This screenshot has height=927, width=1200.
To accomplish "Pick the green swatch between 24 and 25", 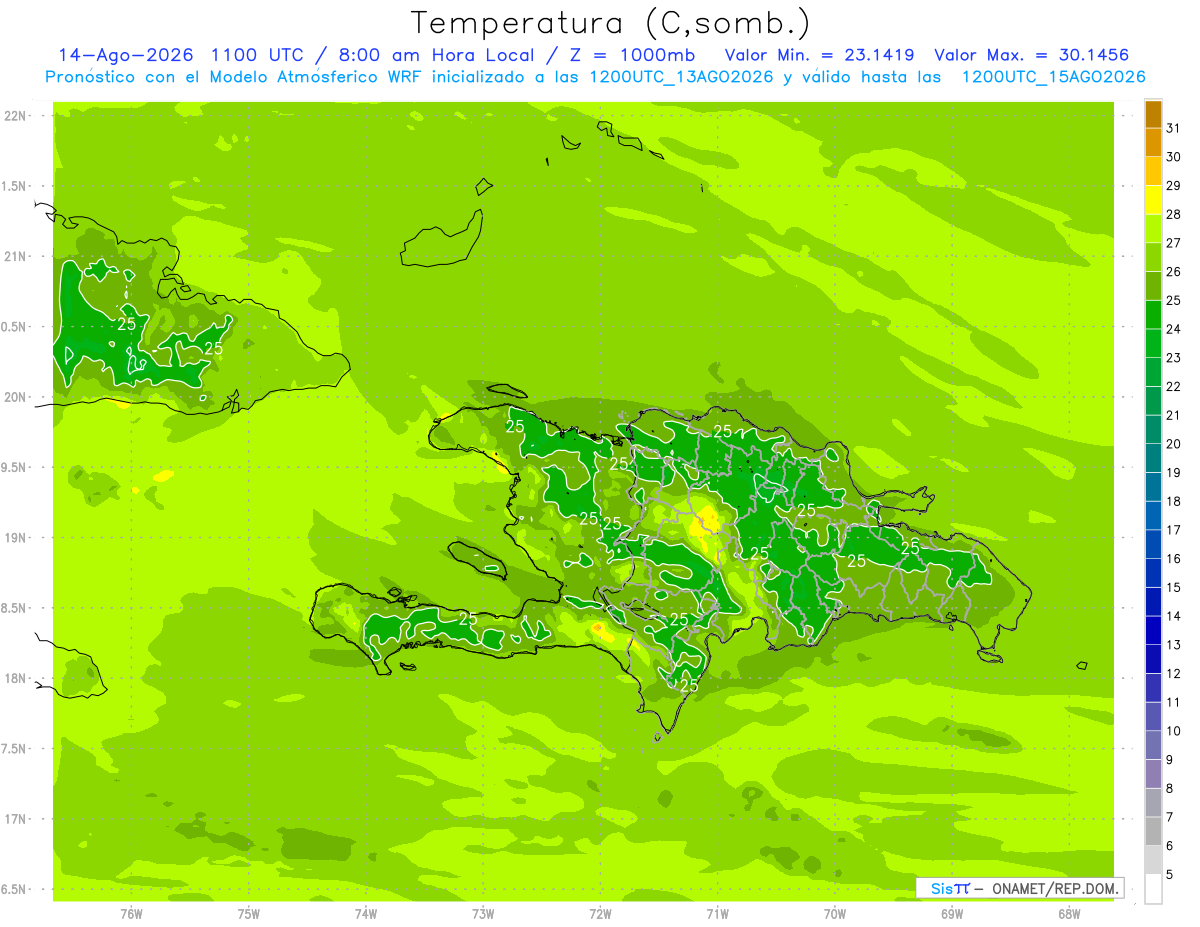I will tap(1153, 315).
